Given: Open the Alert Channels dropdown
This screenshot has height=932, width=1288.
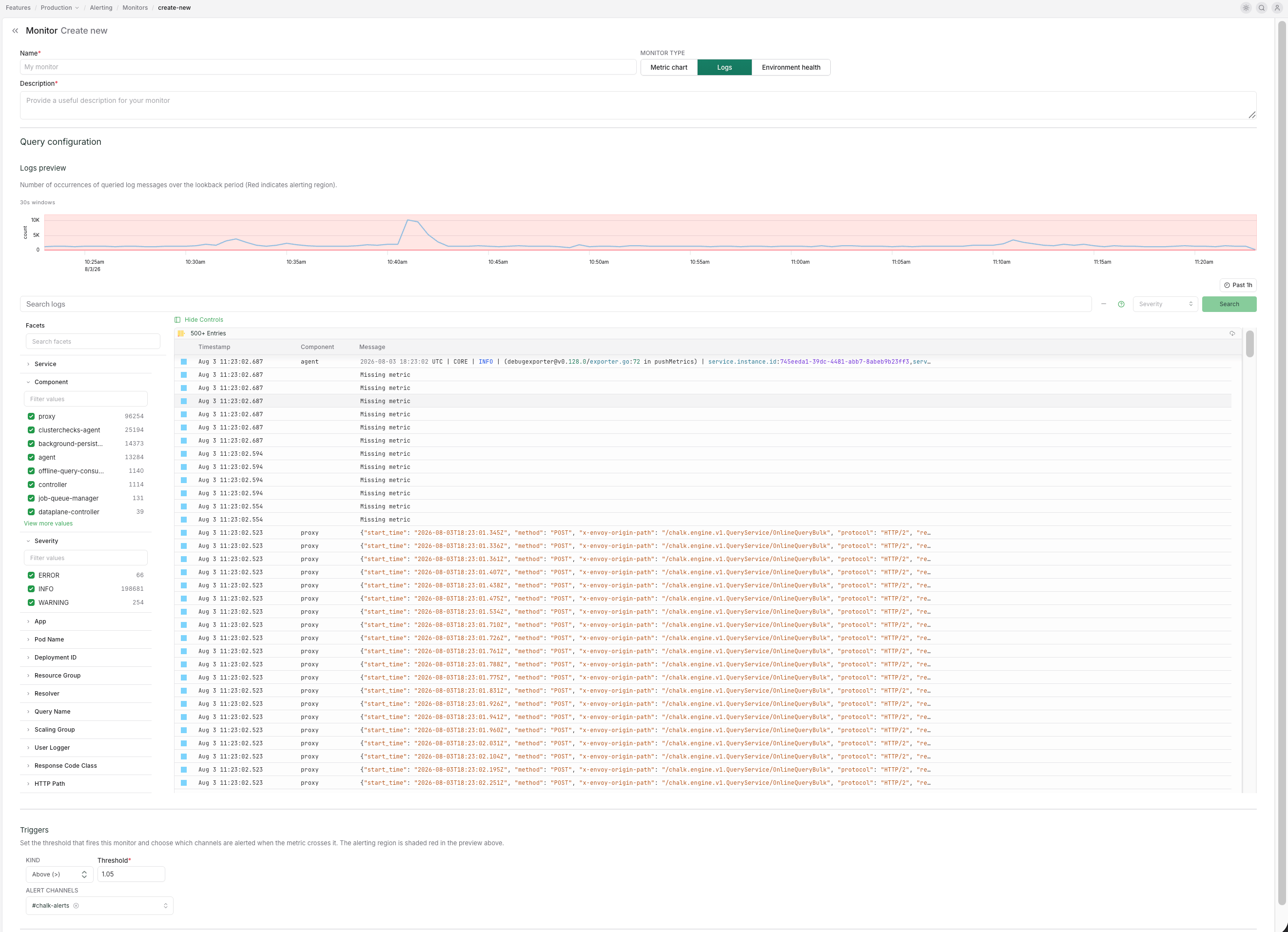Looking at the screenshot, I should click(x=99, y=906).
